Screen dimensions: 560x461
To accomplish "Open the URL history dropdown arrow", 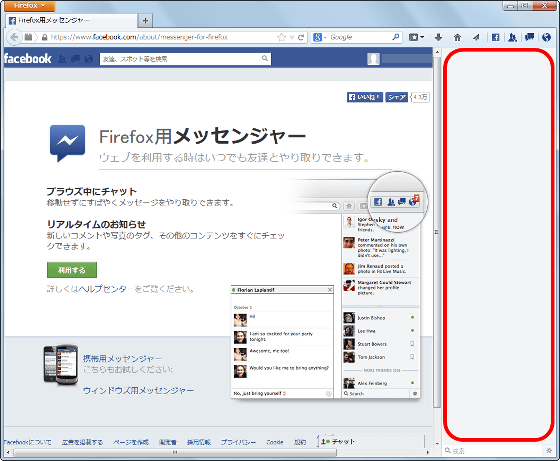I will 292,37.
